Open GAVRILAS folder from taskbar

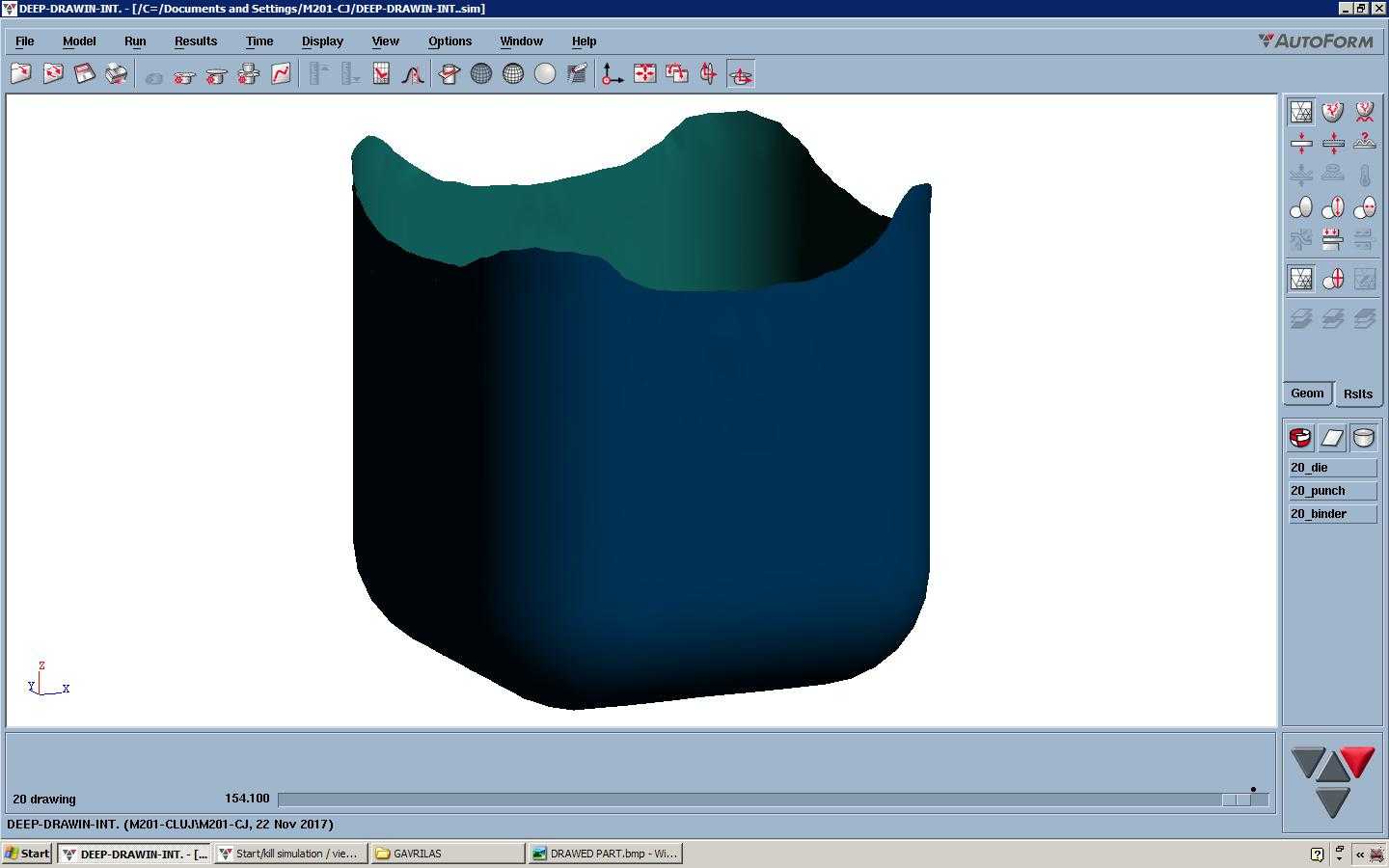pos(448,854)
